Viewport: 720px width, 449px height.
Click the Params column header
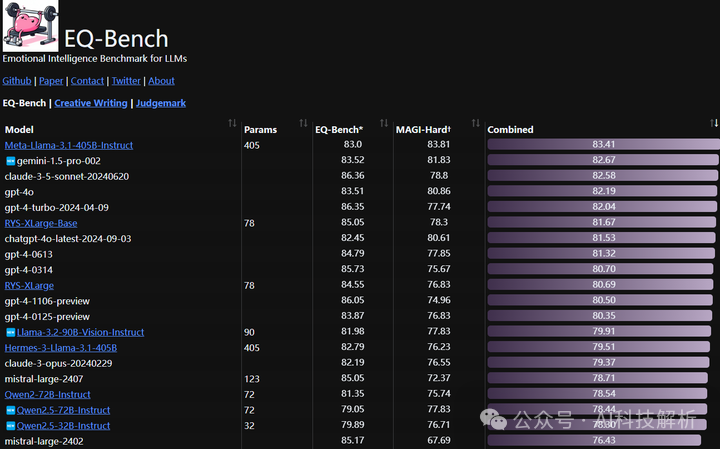pyautogui.click(x=260, y=130)
